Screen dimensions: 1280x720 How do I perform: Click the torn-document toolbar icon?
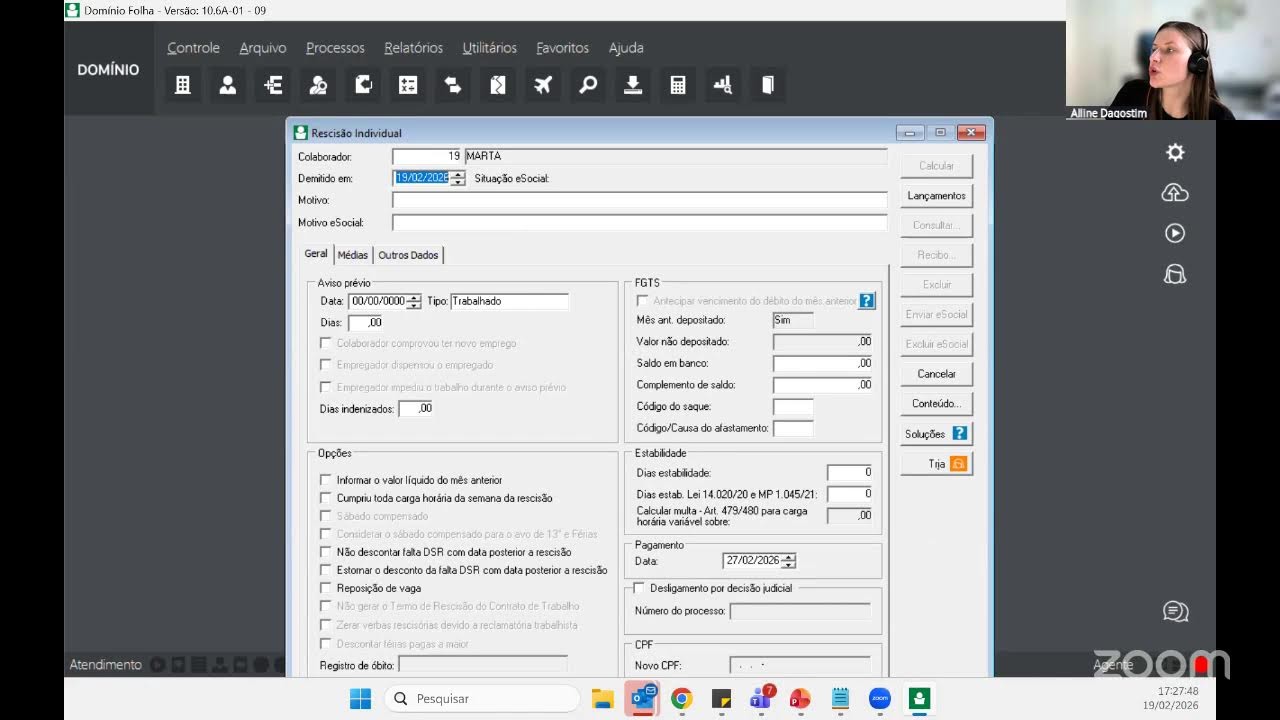point(498,85)
